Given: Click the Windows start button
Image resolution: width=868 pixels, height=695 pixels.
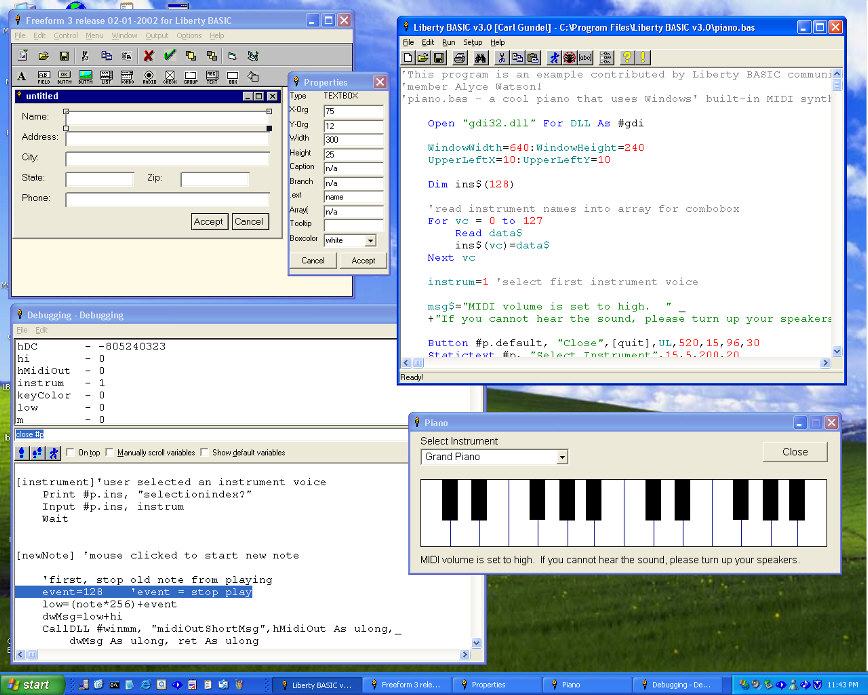Looking at the screenshot, I should [32, 685].
